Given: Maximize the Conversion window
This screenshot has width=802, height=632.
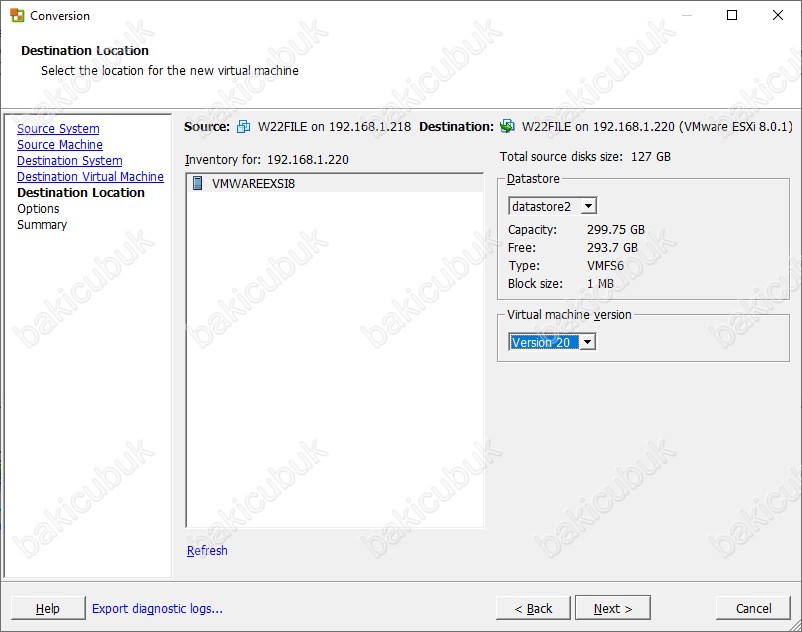Looking at the screenshot, I should [x=732, y=15].
